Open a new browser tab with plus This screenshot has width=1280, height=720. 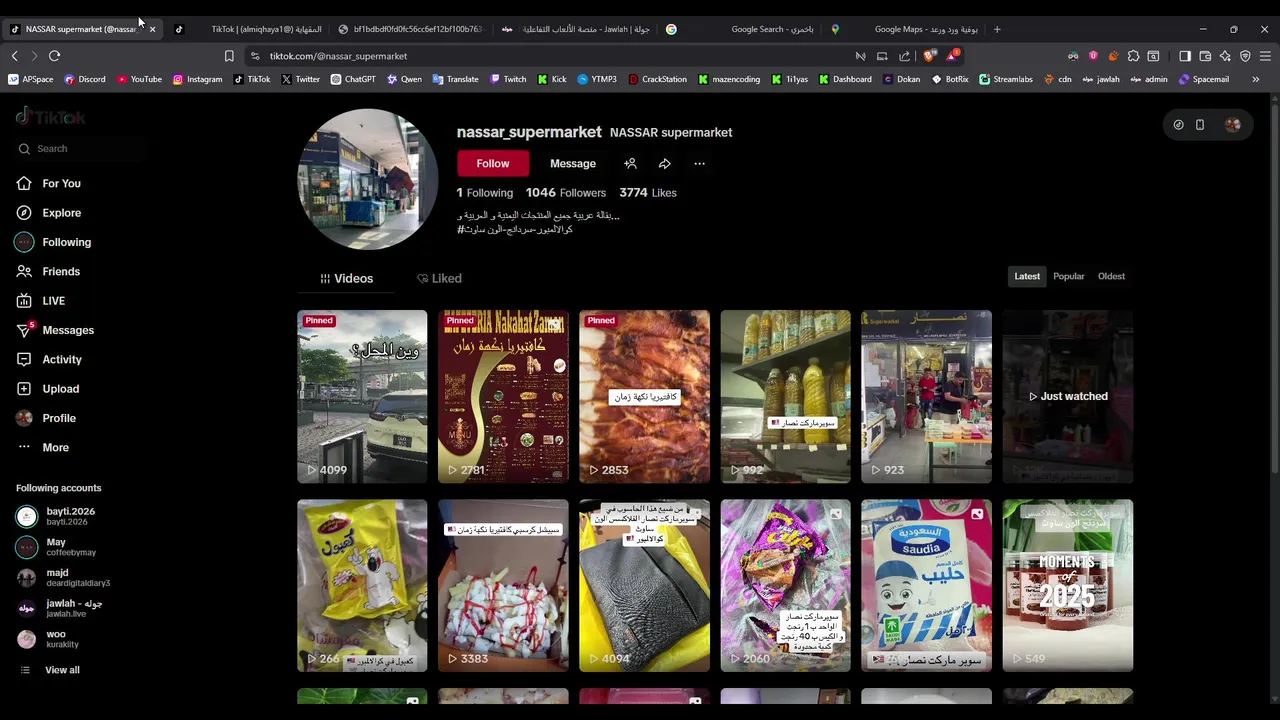pos(997,29)
